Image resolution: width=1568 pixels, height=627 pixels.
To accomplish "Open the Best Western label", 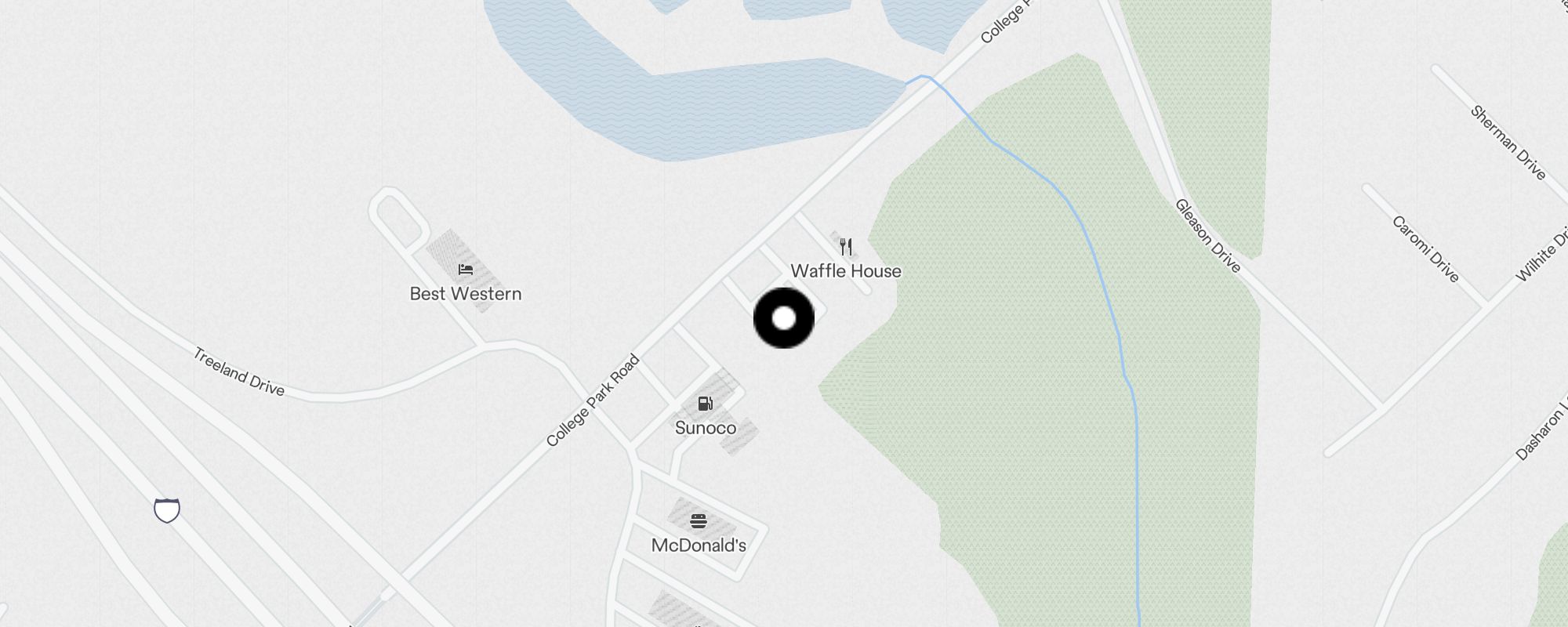I will [466, 294].
